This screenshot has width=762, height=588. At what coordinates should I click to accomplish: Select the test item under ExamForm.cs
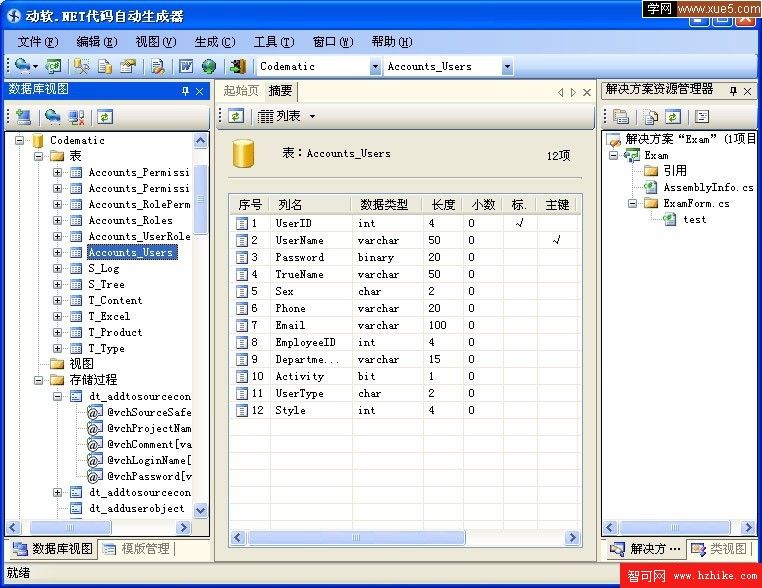[x=694, y=220]
